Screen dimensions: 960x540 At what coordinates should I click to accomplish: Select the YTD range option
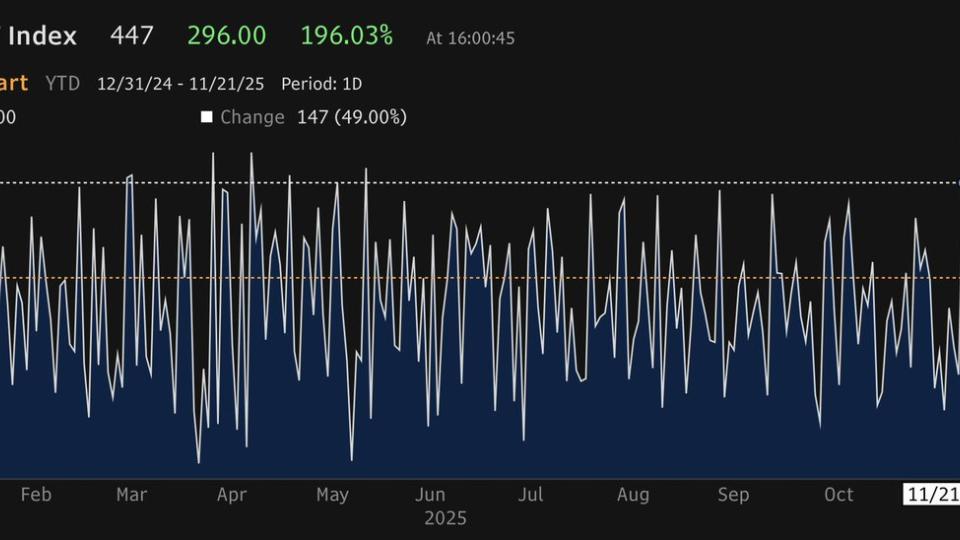62,84
